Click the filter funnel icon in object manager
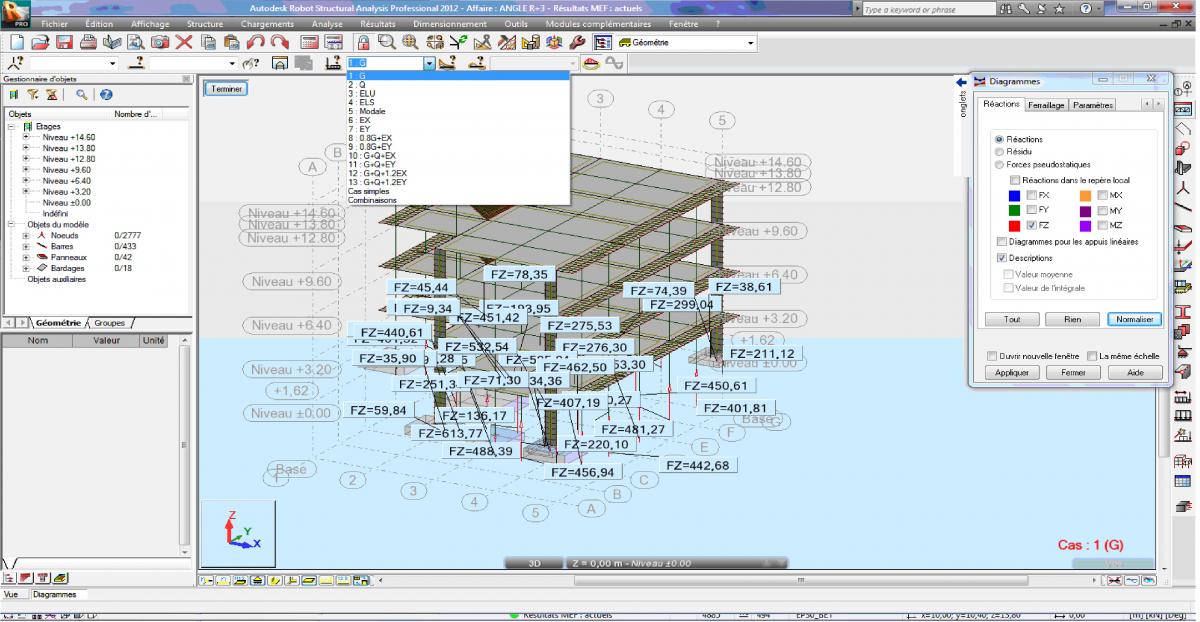The width and height of the screenshot is (1200, 622). click(33, 94)
